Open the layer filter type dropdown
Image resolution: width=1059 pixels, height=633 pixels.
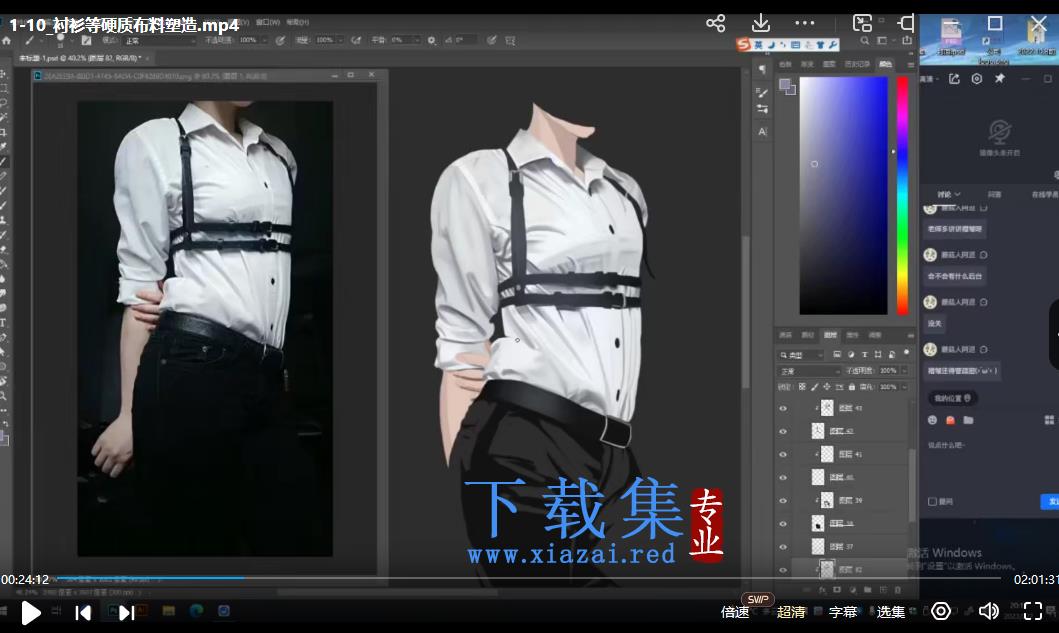click(802, 355)
